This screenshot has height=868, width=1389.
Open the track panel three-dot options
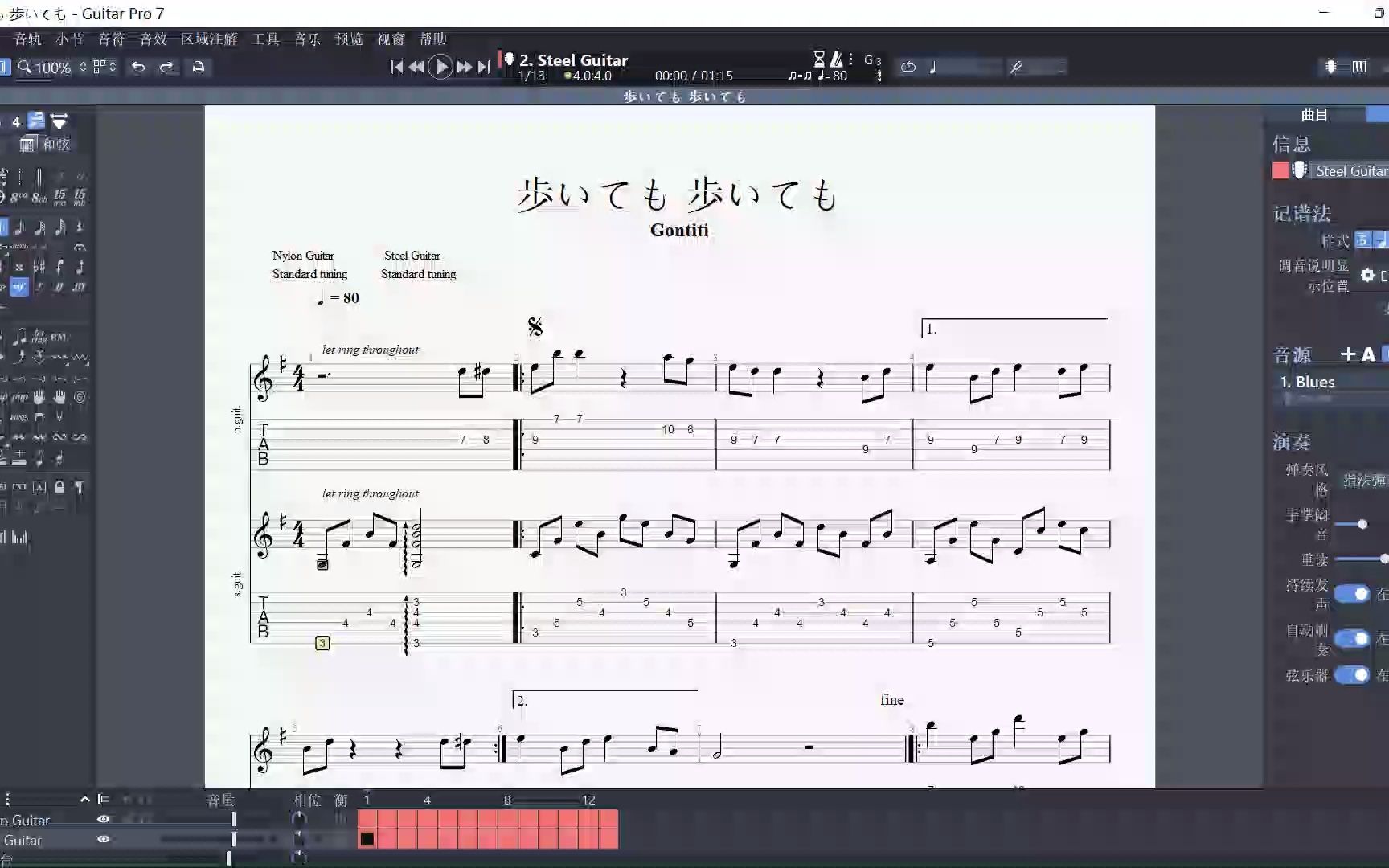[x=7, y=799]
